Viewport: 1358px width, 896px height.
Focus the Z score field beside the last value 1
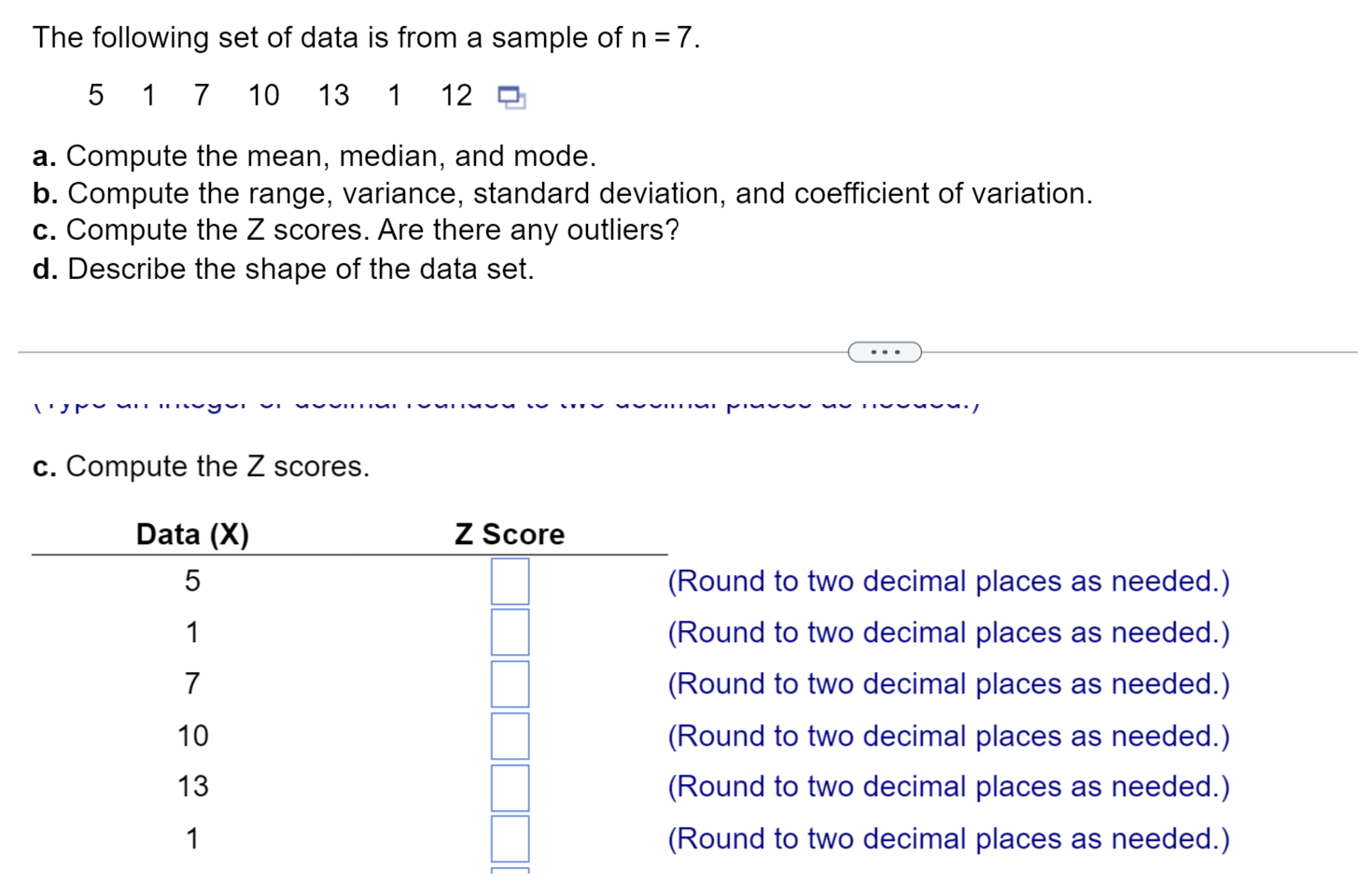(510, 838)
